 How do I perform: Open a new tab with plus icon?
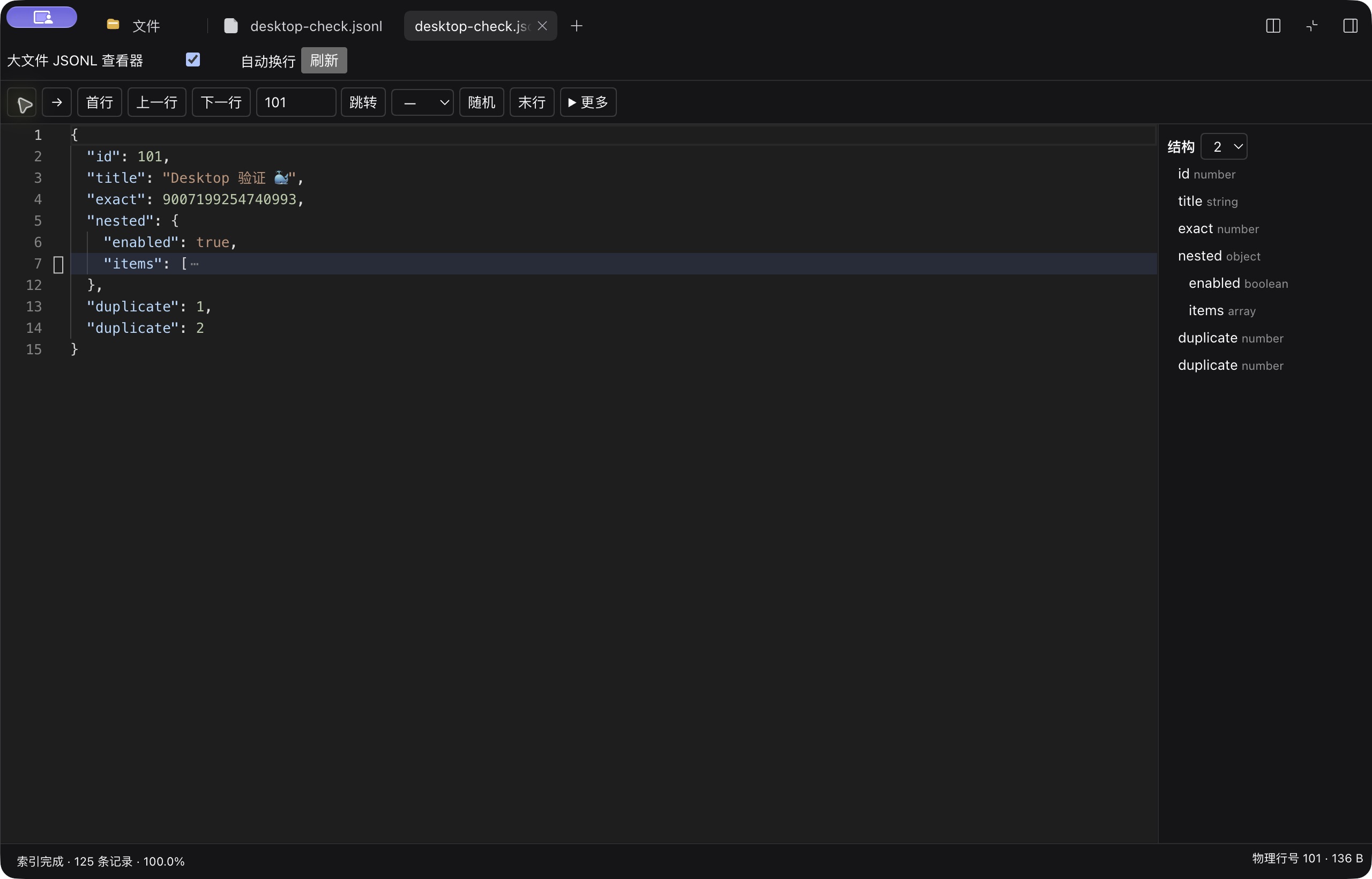click(577, 26)
